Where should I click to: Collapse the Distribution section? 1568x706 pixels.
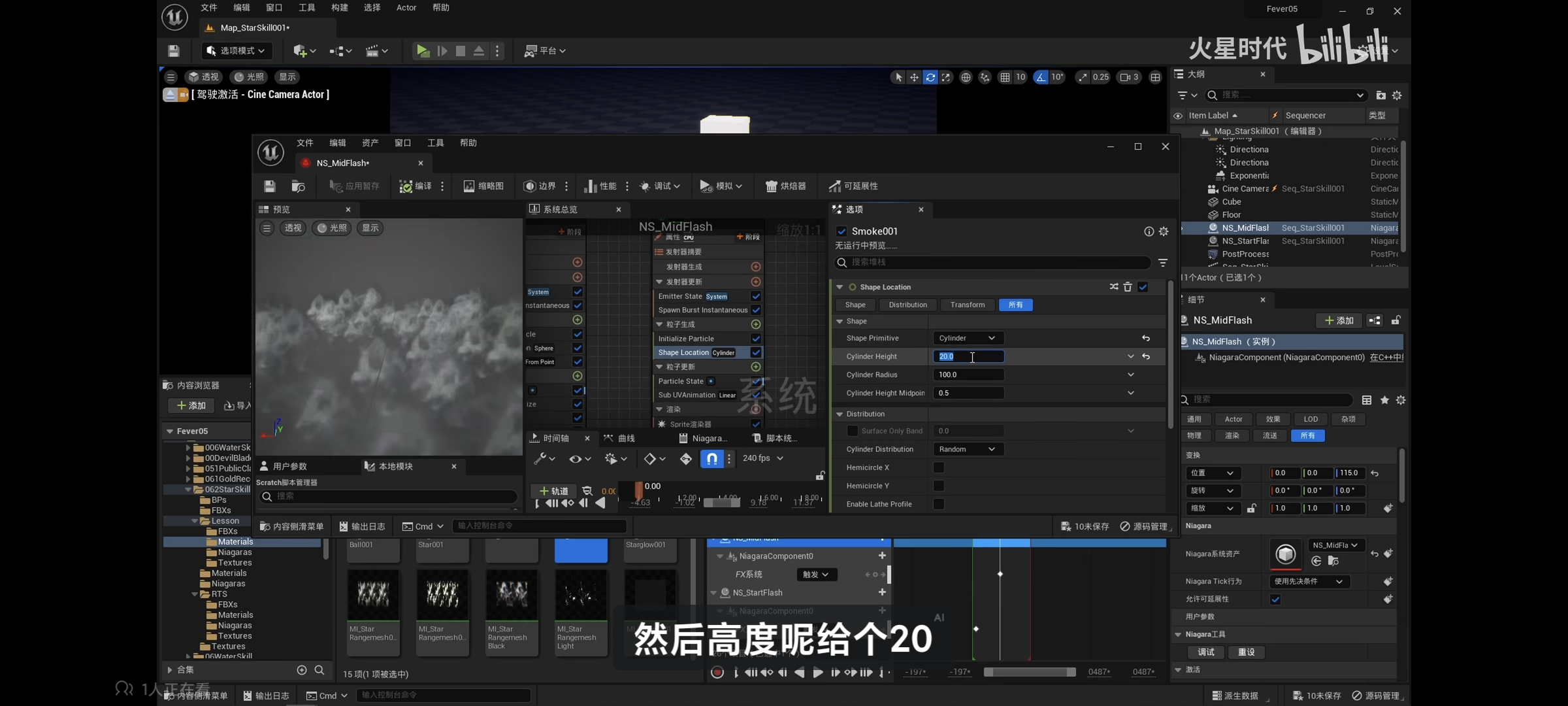(840, 414)
